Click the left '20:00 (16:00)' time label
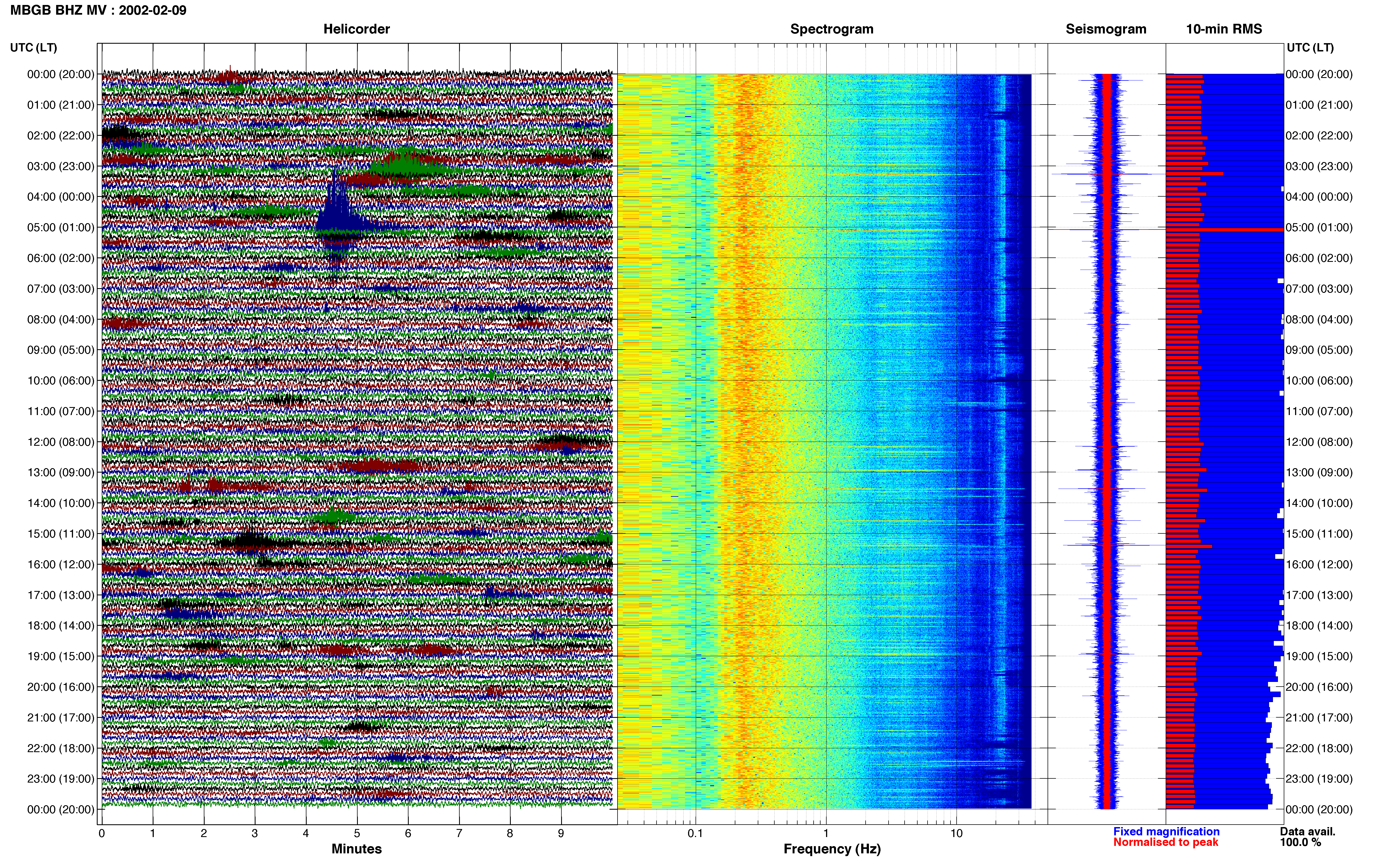The width and height of the screenshot is (1388, 868). pos(61,687)
